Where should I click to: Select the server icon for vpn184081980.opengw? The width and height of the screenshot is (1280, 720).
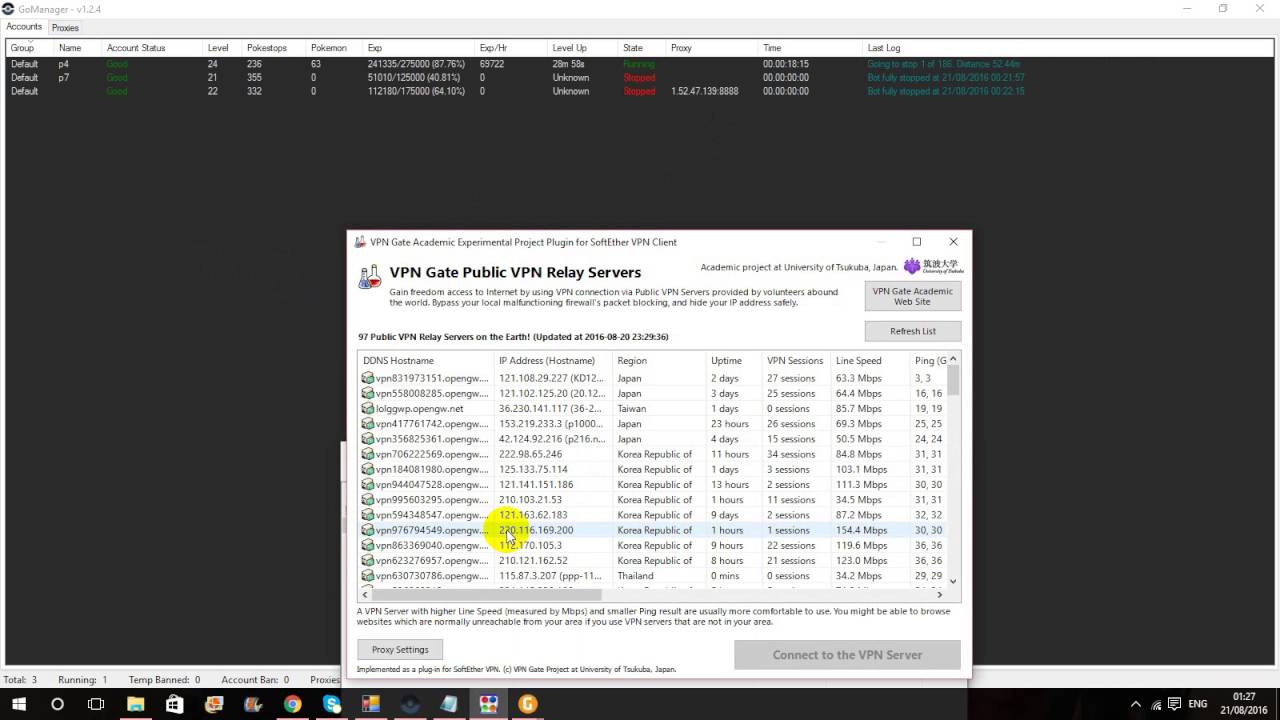368,469
